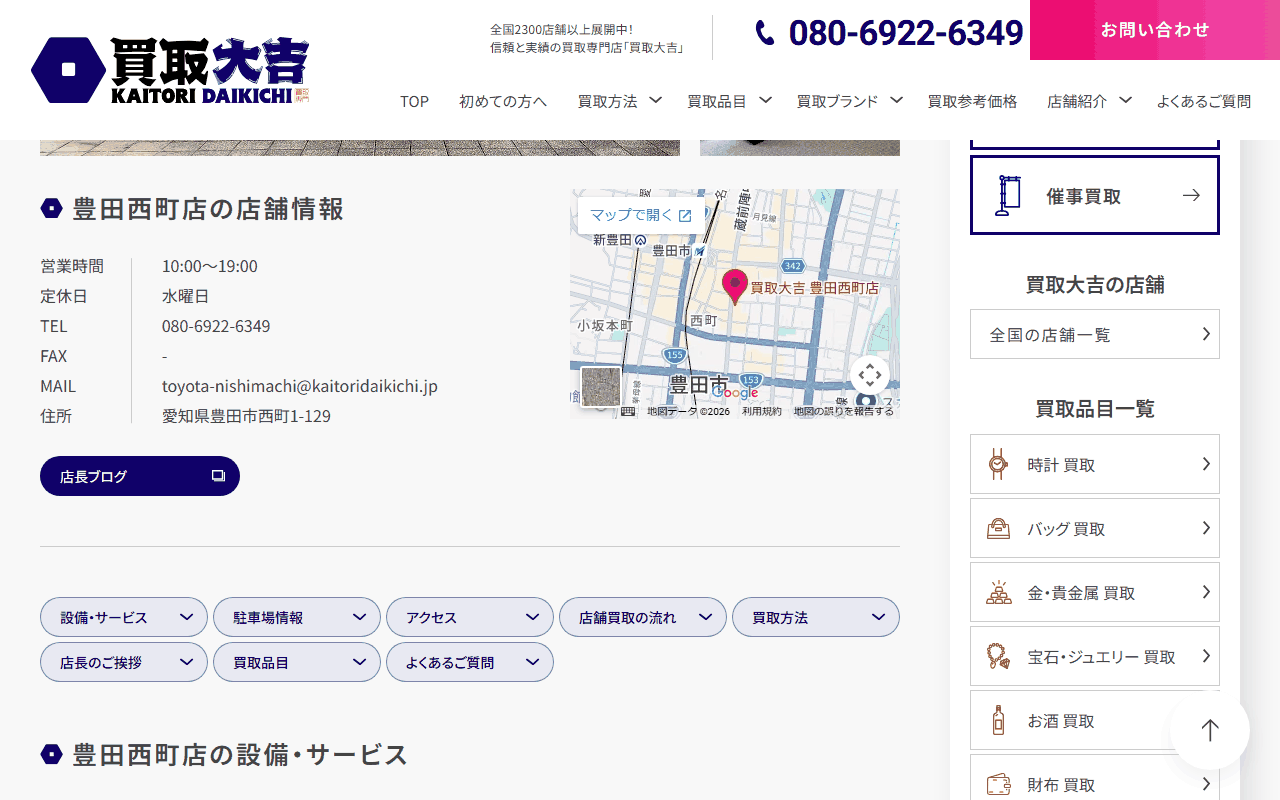Image resolution: width=1280 pixels, height=800 pixels.
Task: Open 全国の店舗一覧 link
Action: point(1095,334)
